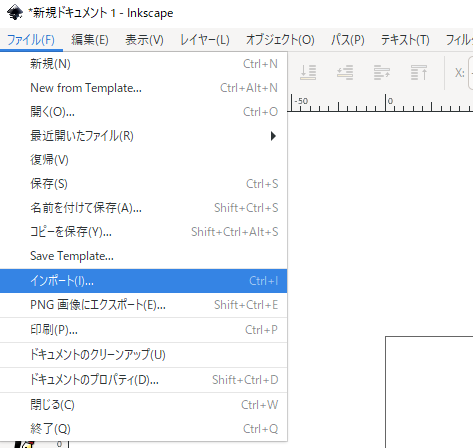Click the lower selection to bottom icon
473x448 pixels.
[x=308, y=72]
